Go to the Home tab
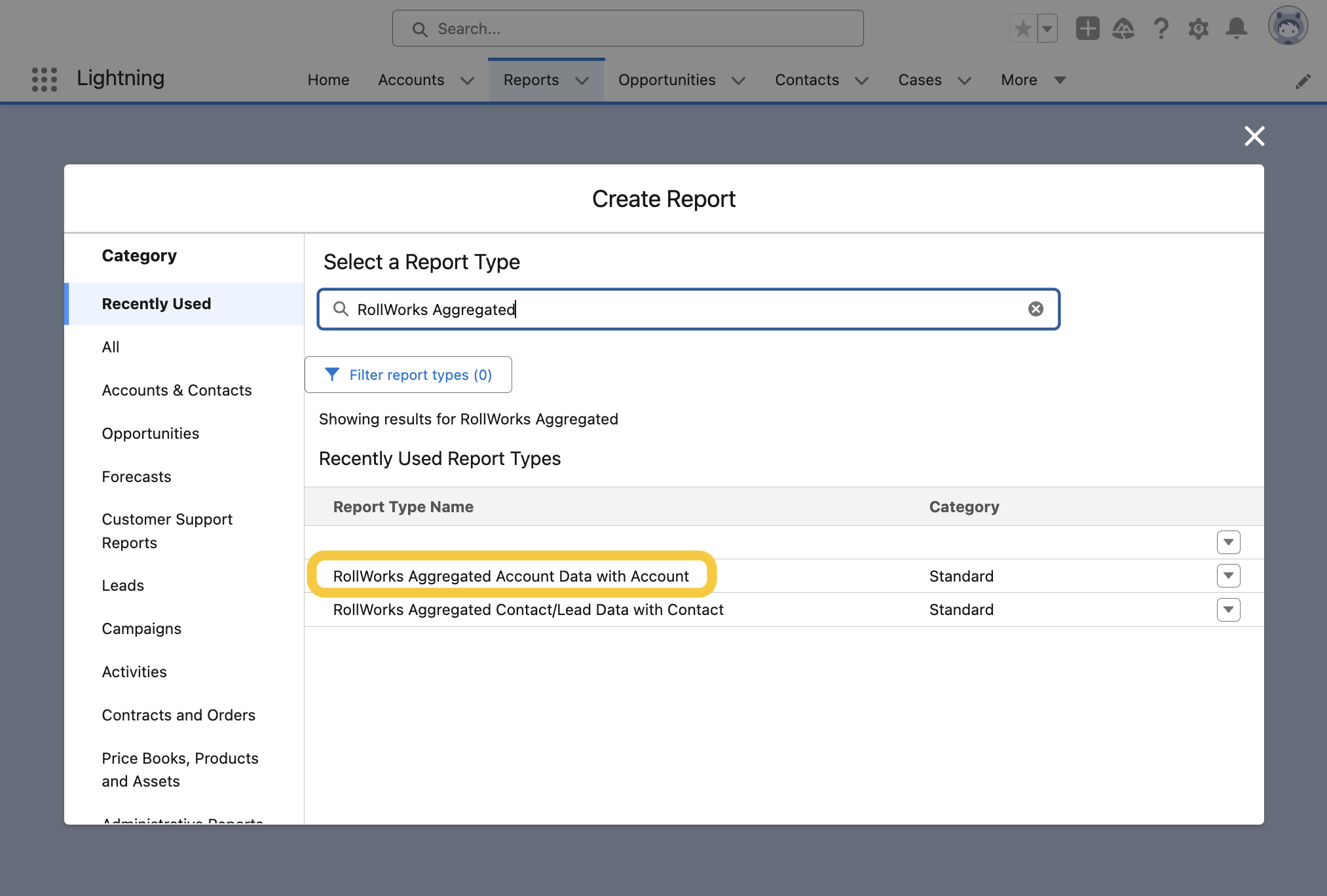 (328, 80)
